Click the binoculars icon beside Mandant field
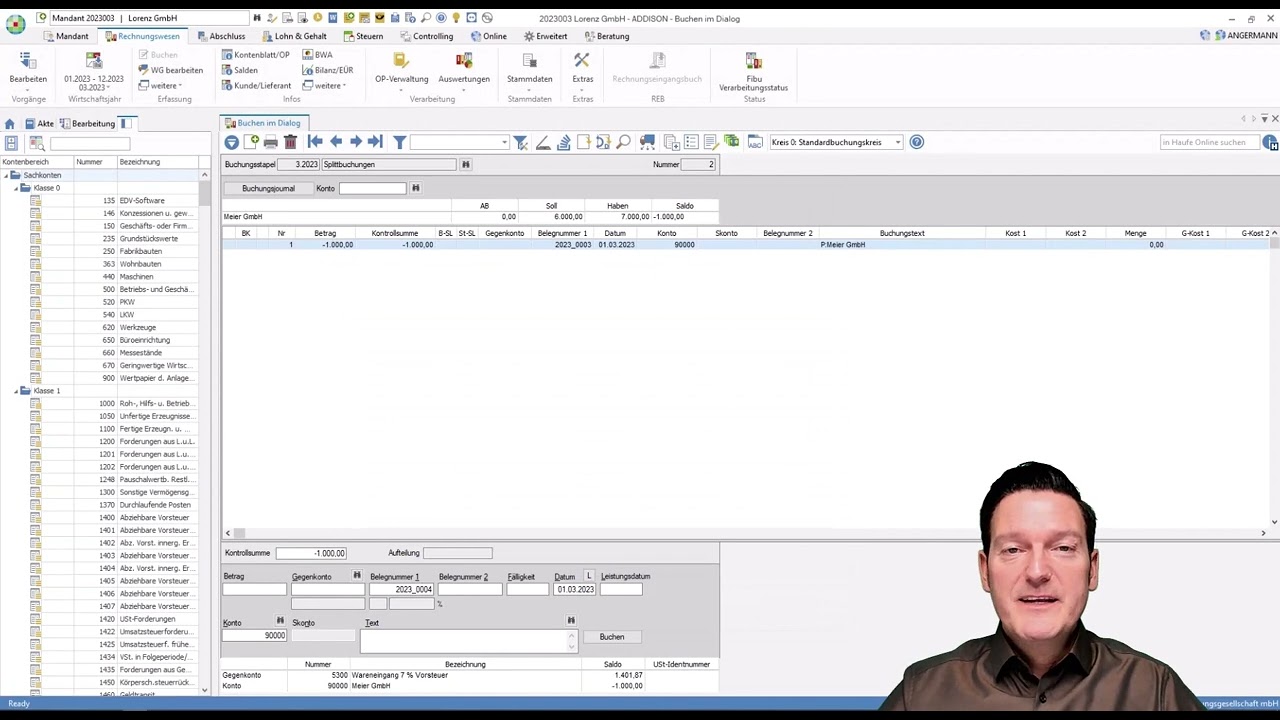Screen dimensions: 1280x720 coord(257,18)
